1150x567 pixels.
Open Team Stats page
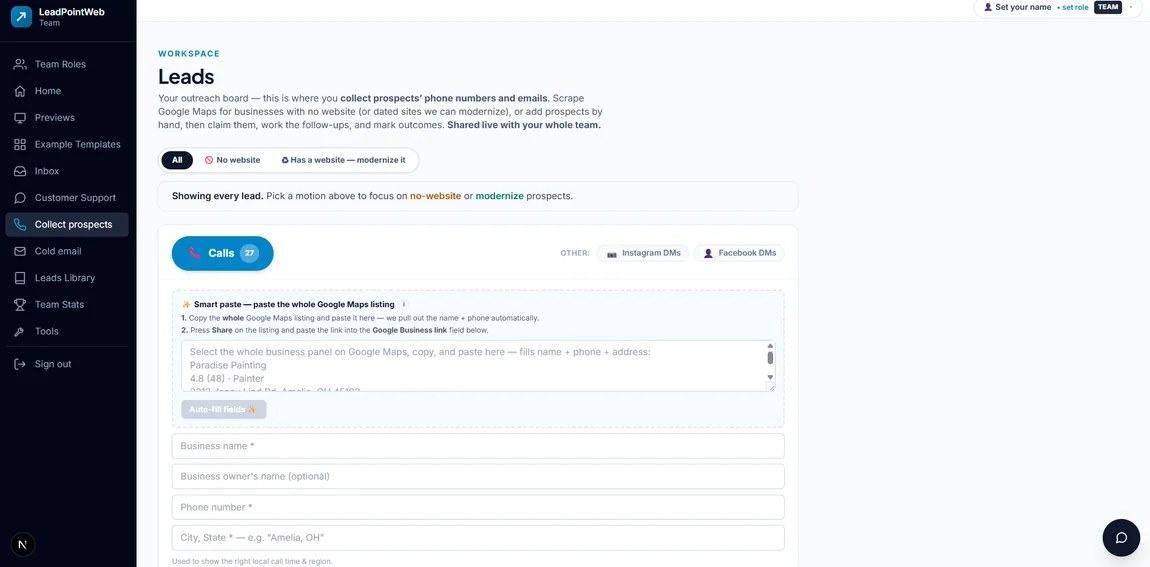67,304
